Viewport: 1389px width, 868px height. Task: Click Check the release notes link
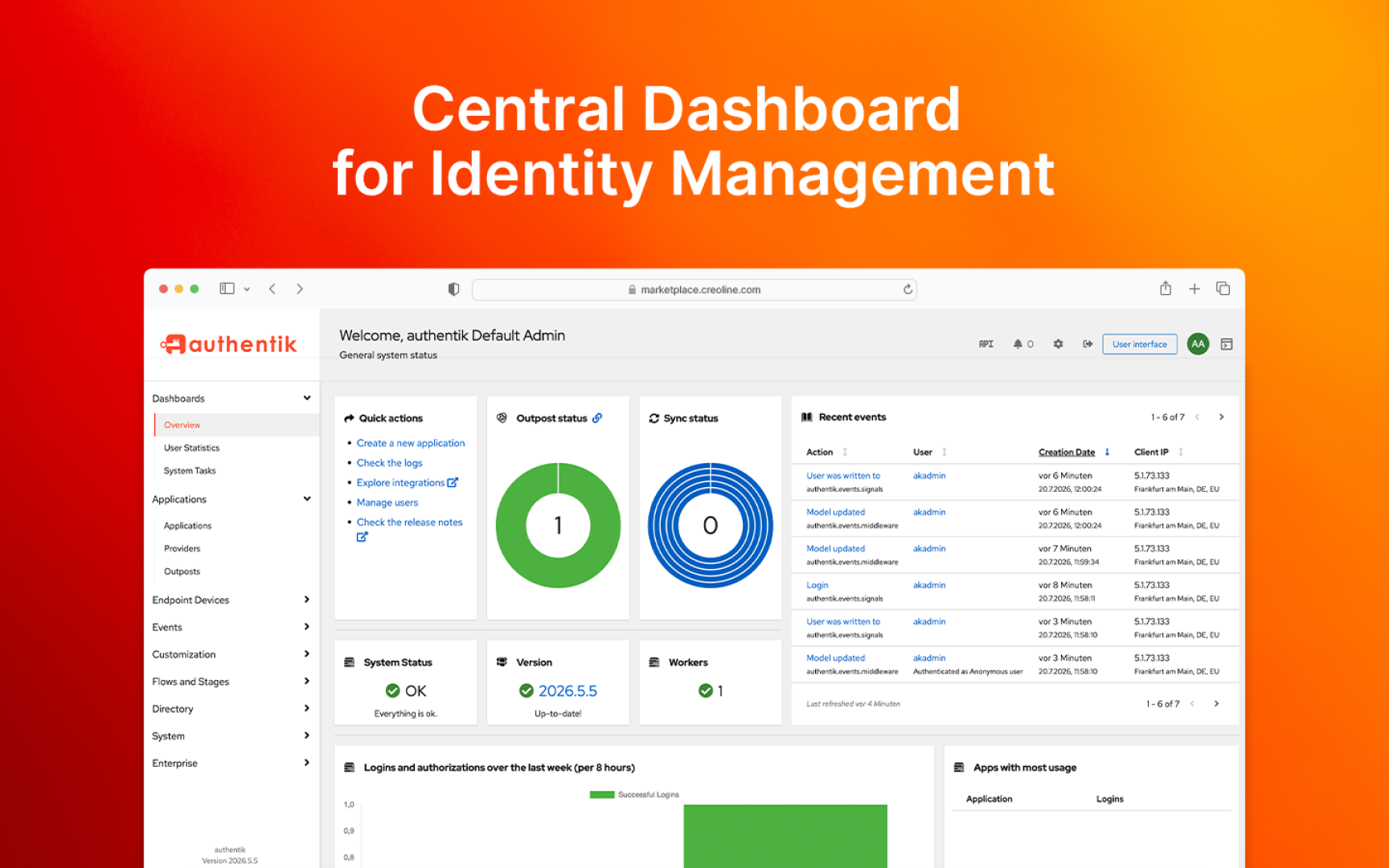pyautogui.click(x=410, y=522)
